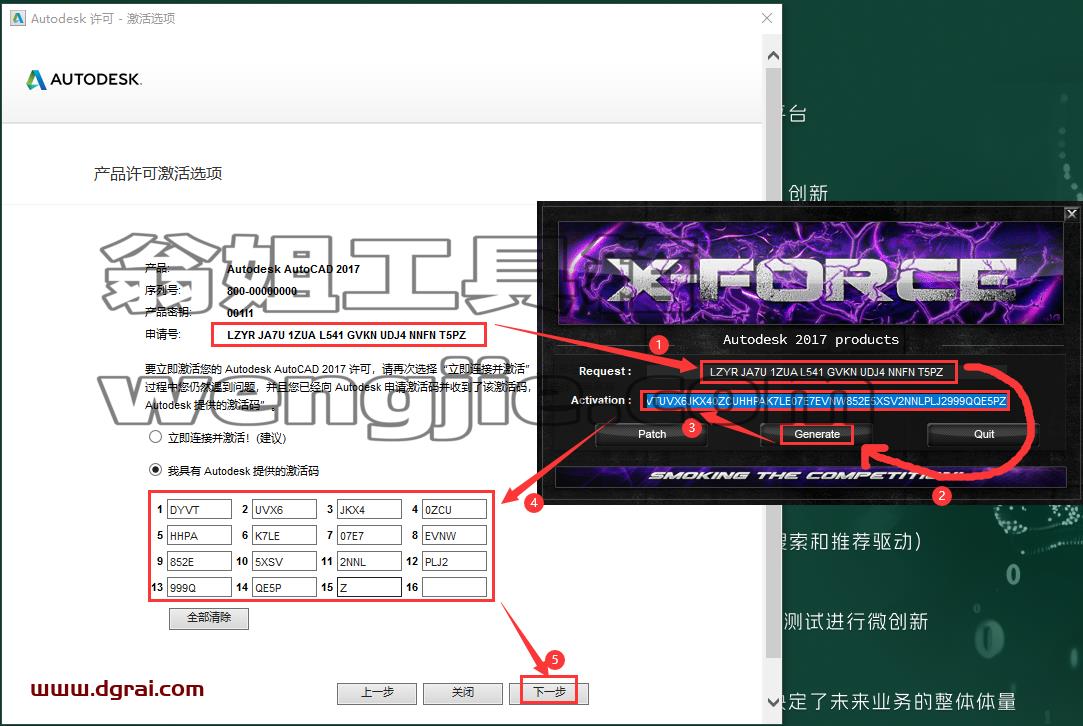Click the scroll-up arrow of the dialog scrollbar
Screen dimensions: 1083x726
pos(774,55)
